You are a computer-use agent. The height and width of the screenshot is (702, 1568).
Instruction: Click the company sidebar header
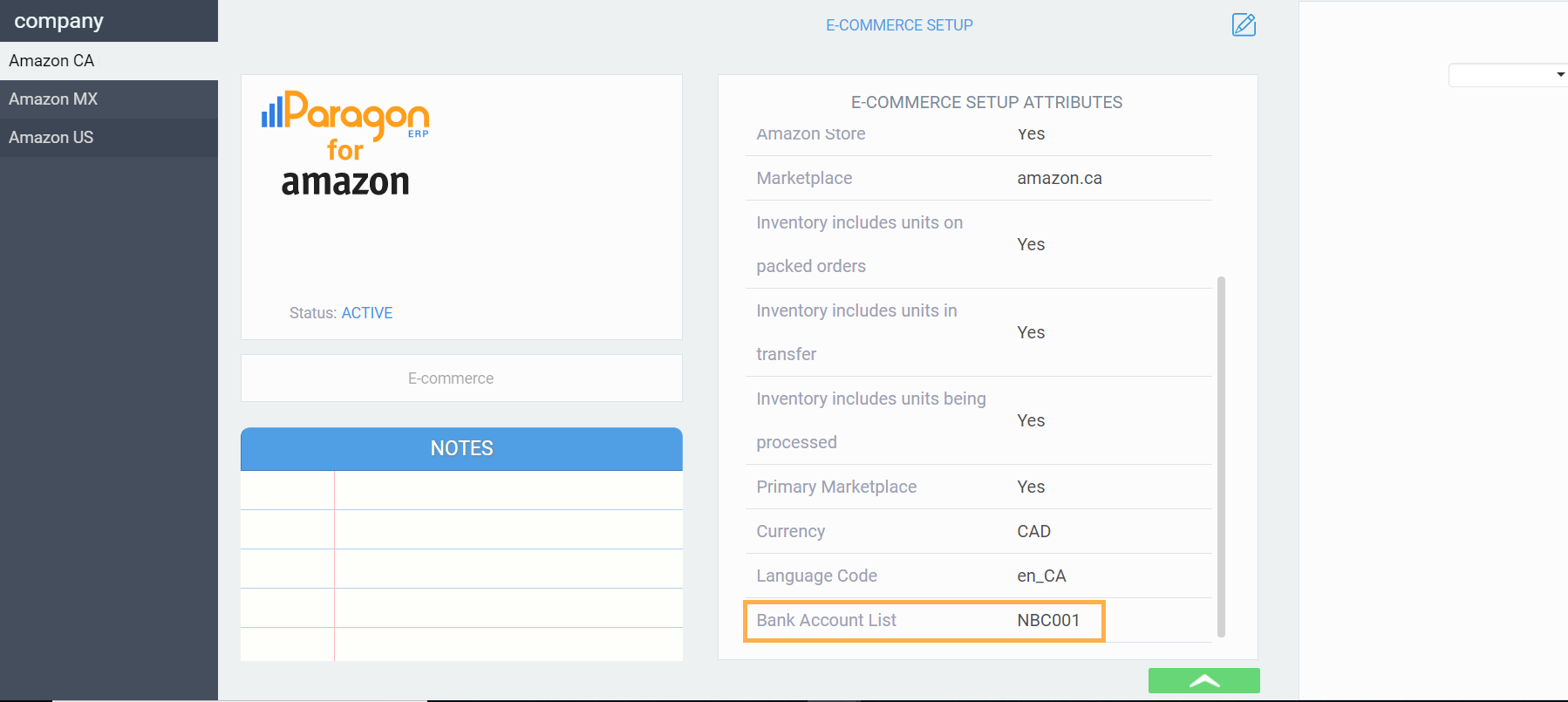[109, 21]
